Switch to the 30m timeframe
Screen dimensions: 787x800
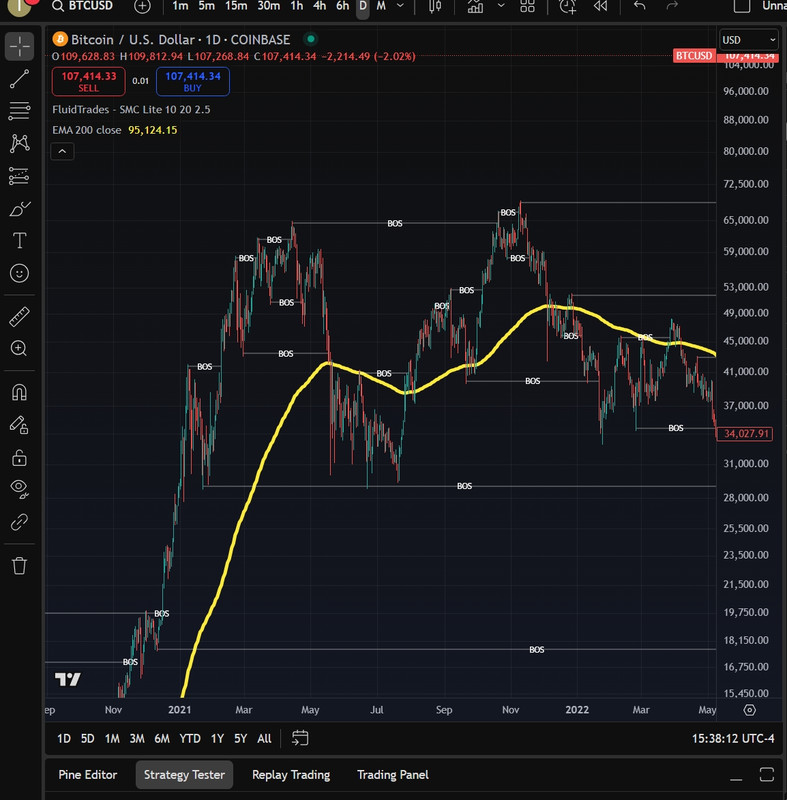[x=269, y=6]
